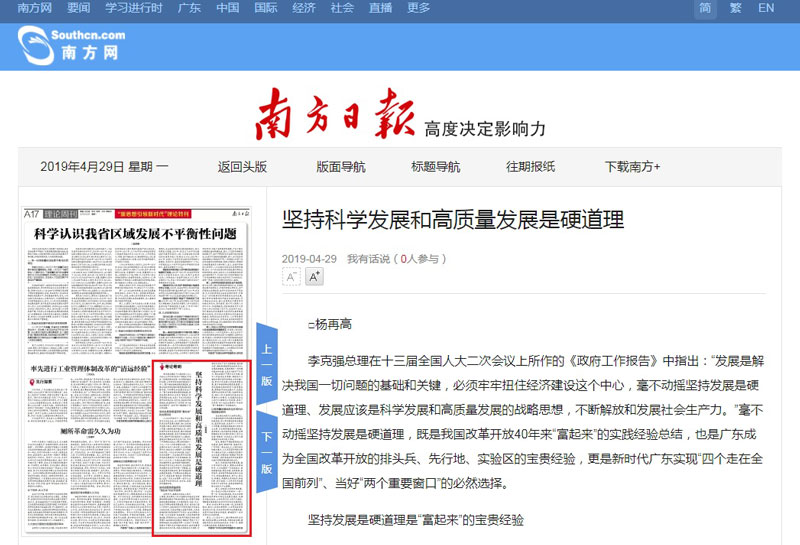Open the 国际 news section
The image size is (800, 545).
tap(266, 8)
